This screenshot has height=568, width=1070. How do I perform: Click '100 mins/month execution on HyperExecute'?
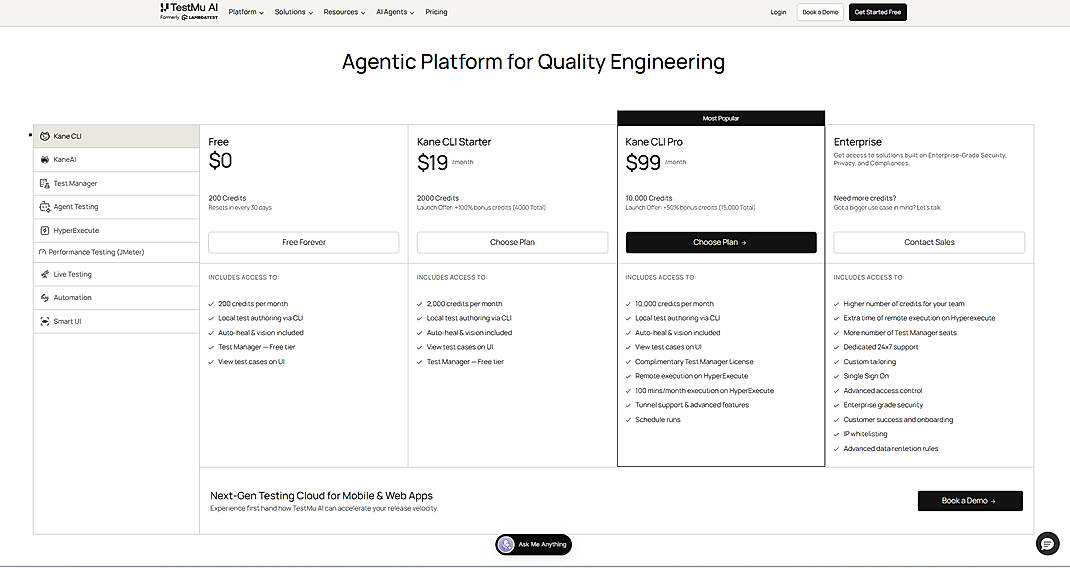pyautogui.click(x=704, y=391)
